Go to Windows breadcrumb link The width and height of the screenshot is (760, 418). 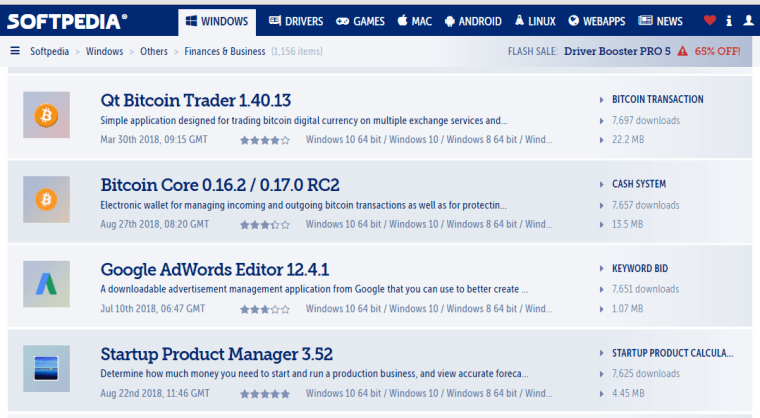coord(104,51)
